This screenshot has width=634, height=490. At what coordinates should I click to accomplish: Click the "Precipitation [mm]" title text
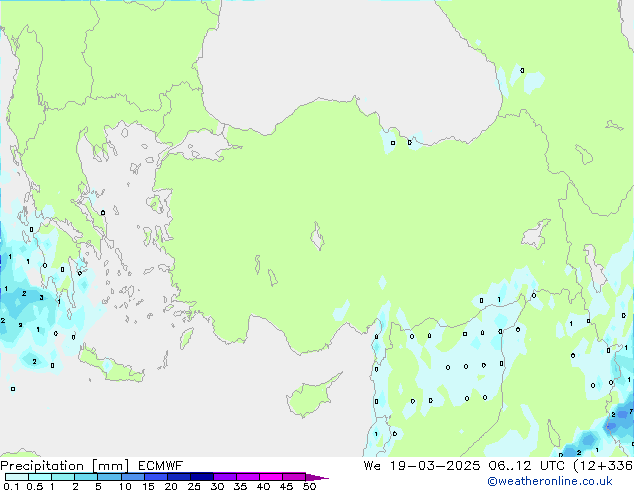[x=65, y=466]
